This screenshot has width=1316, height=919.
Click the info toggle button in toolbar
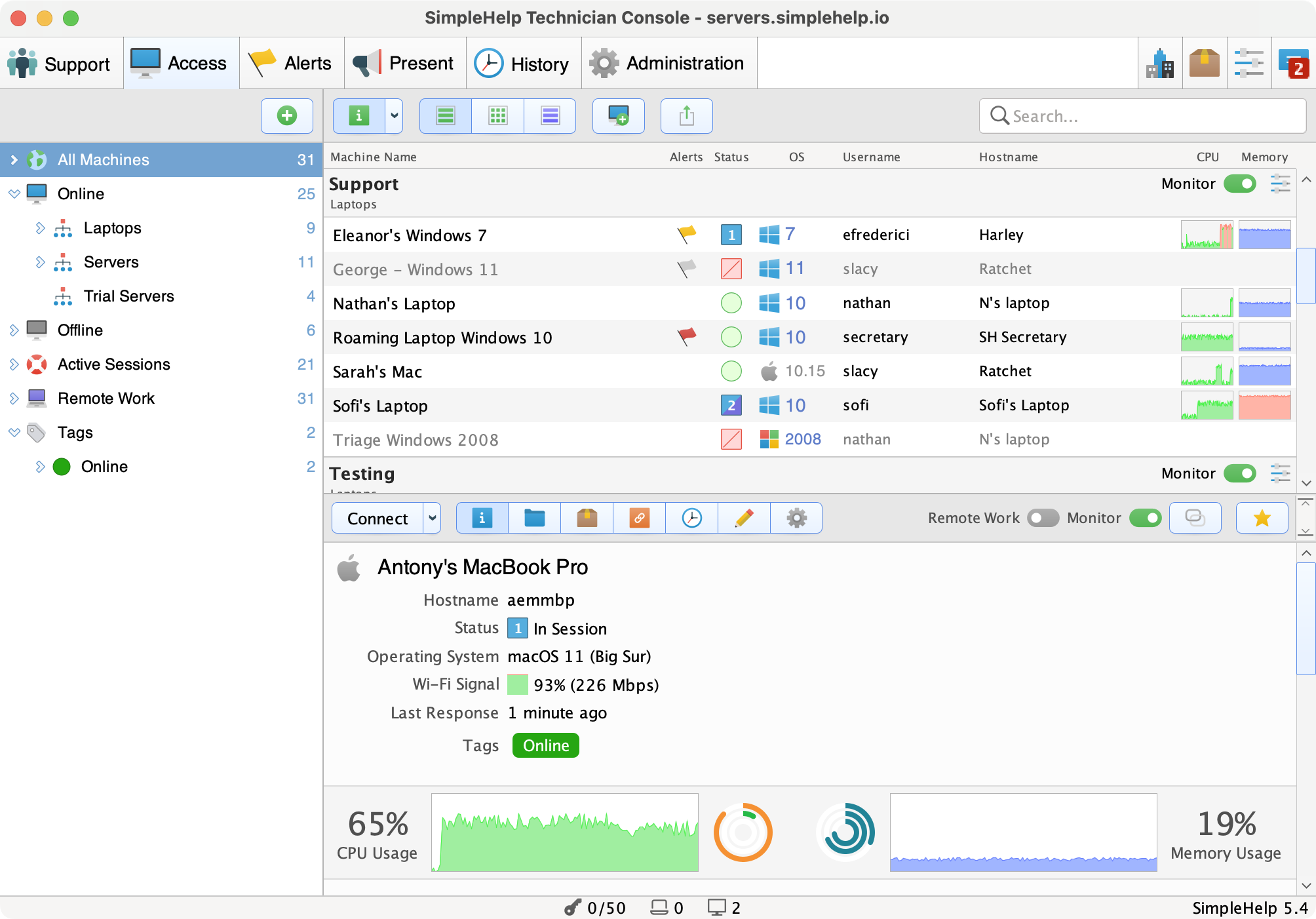tap(359, 116)
